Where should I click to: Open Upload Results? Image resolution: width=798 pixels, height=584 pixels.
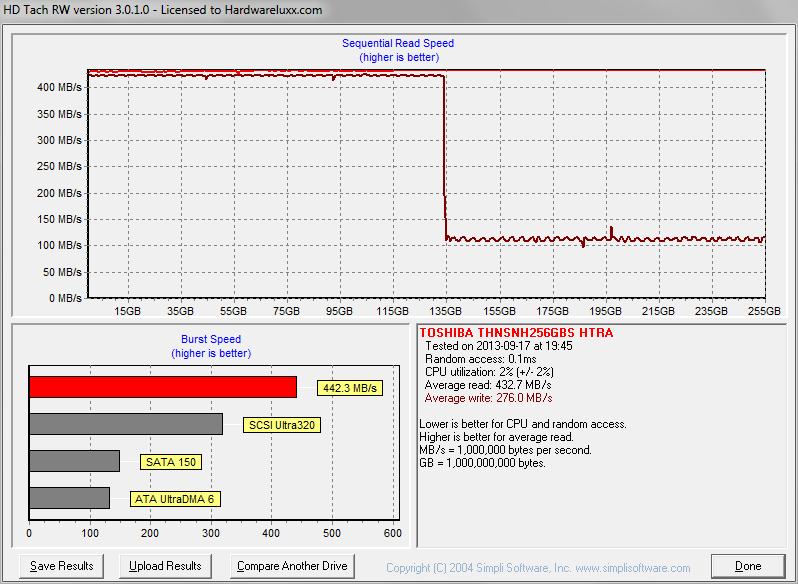pos(165,566)
